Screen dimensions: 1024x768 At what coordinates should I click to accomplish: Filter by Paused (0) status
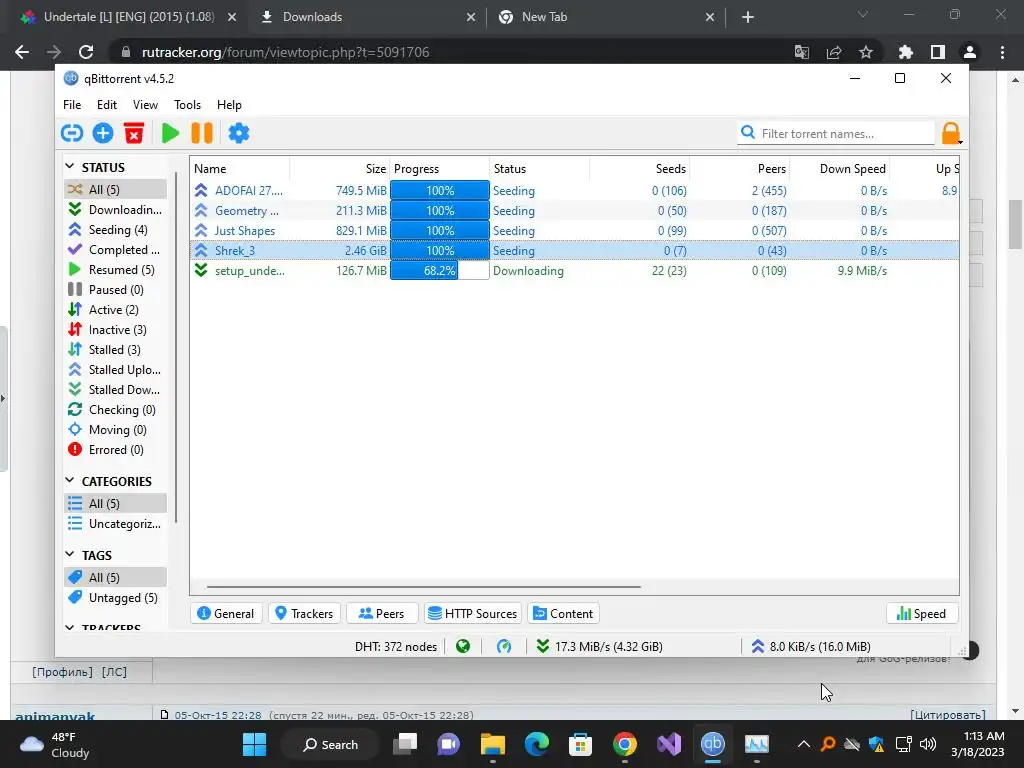coord(115,290)
